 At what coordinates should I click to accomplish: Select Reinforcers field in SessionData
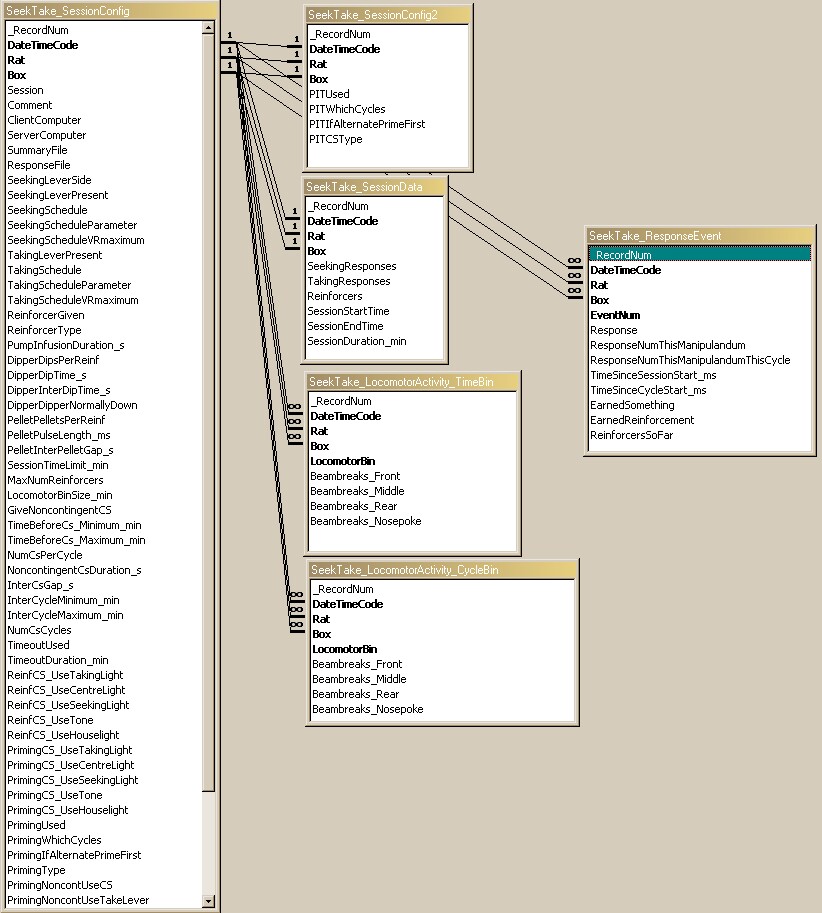click(335, 296)
